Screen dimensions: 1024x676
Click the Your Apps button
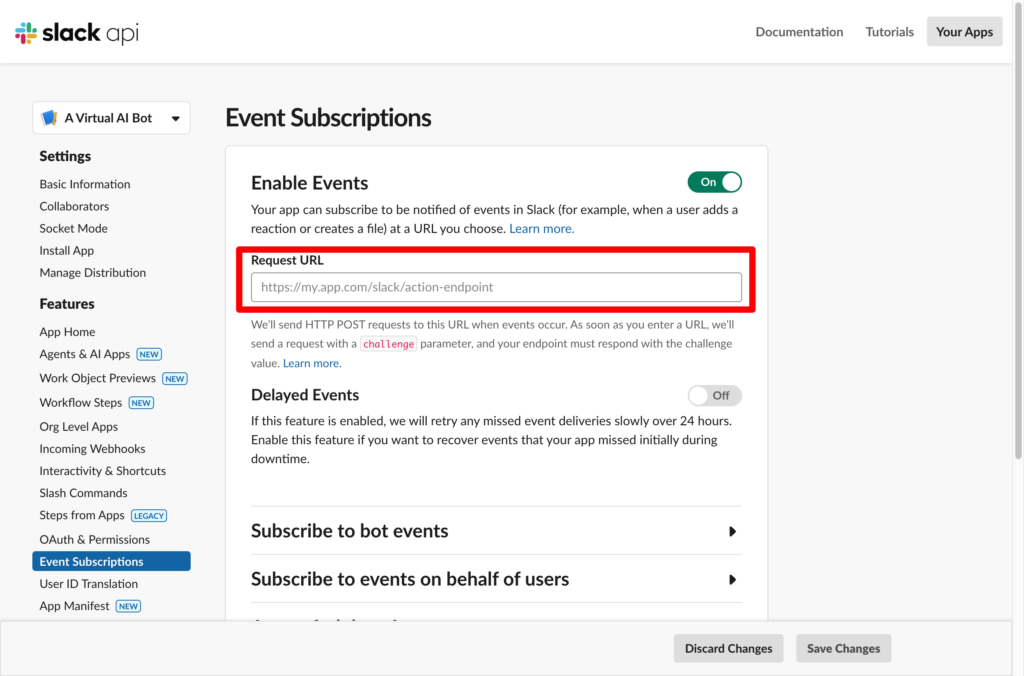[964, 32]
